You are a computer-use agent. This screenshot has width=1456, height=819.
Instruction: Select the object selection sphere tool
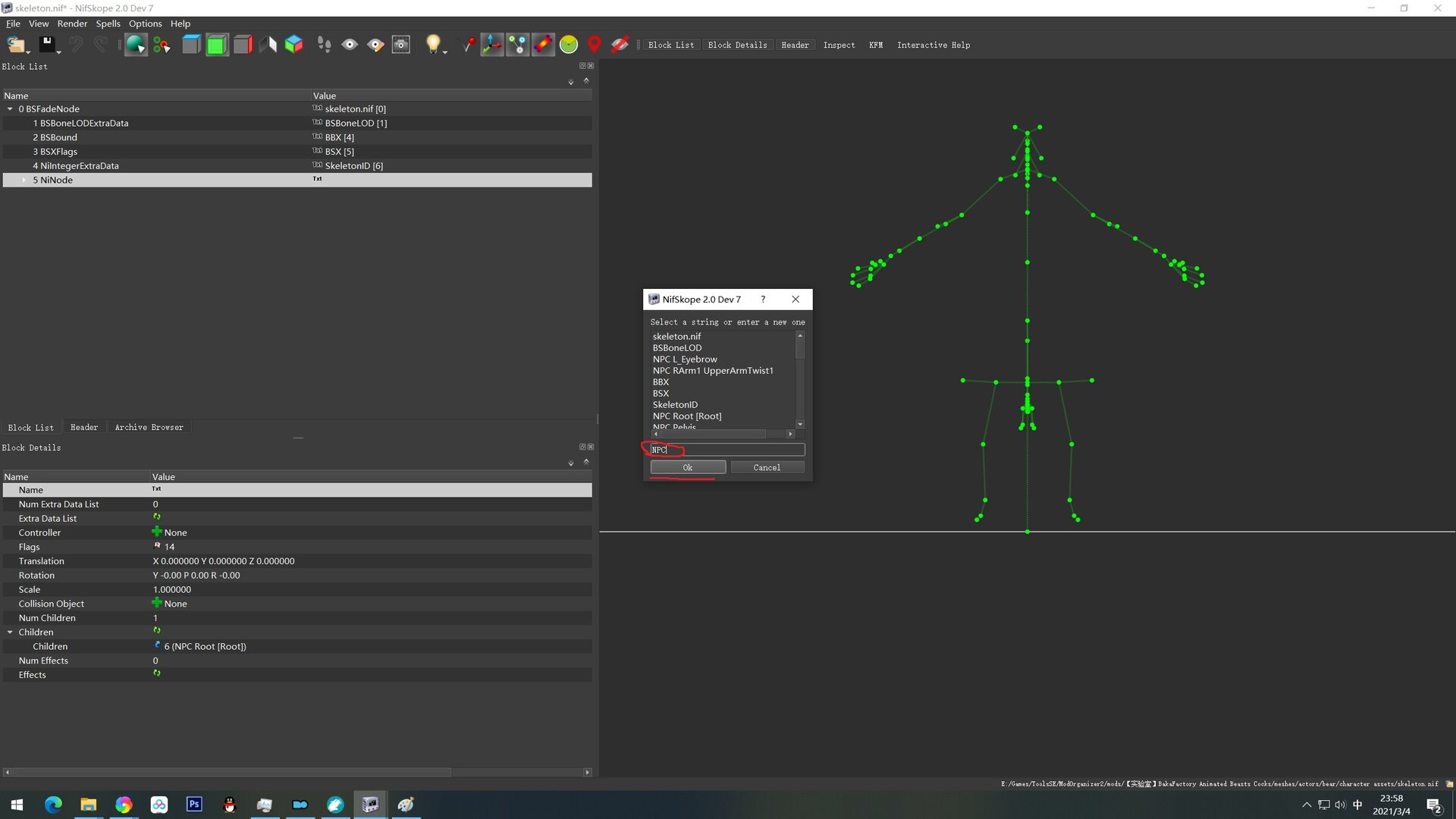pyautogui.click(x=136, y=45)
